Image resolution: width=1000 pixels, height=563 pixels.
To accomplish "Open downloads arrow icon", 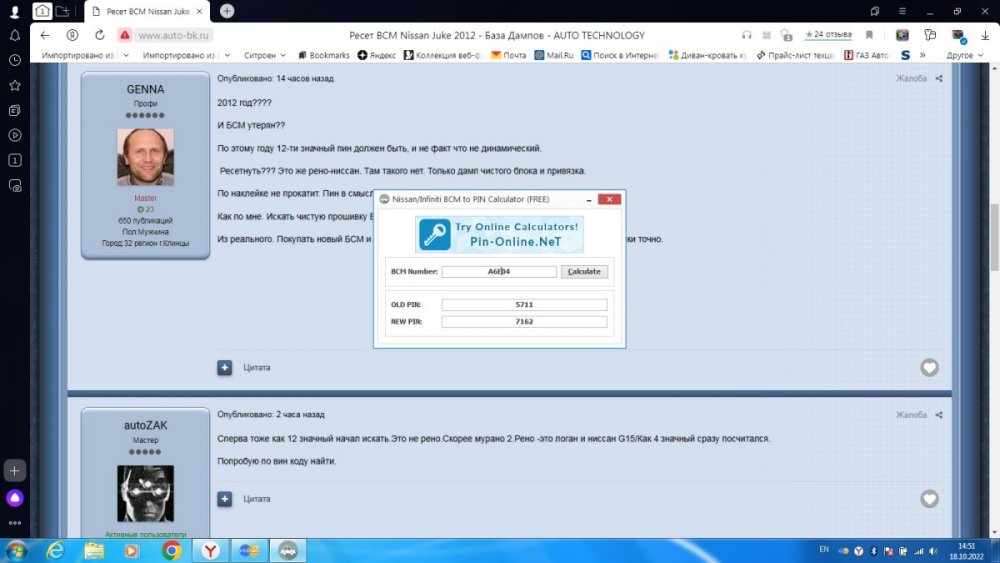I will click(985, 35).
